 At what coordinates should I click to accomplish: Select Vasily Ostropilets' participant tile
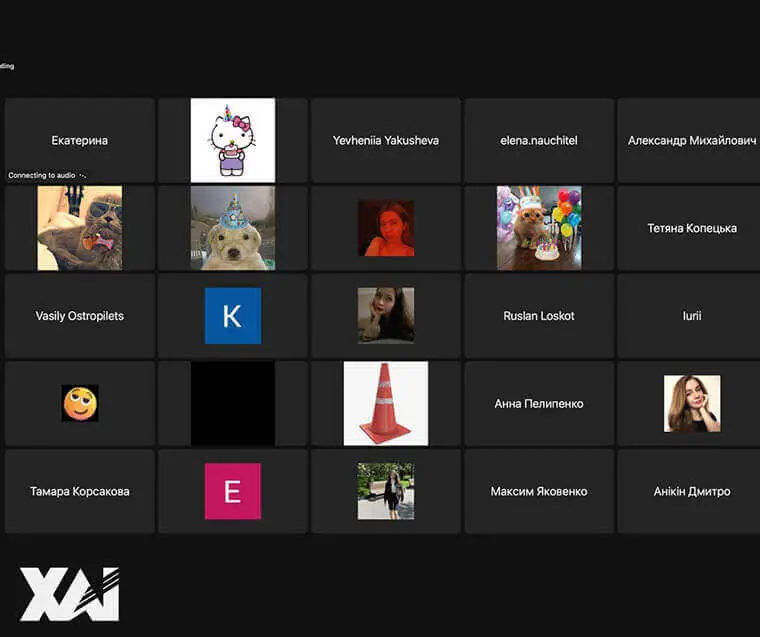click(x=80, y=316)
